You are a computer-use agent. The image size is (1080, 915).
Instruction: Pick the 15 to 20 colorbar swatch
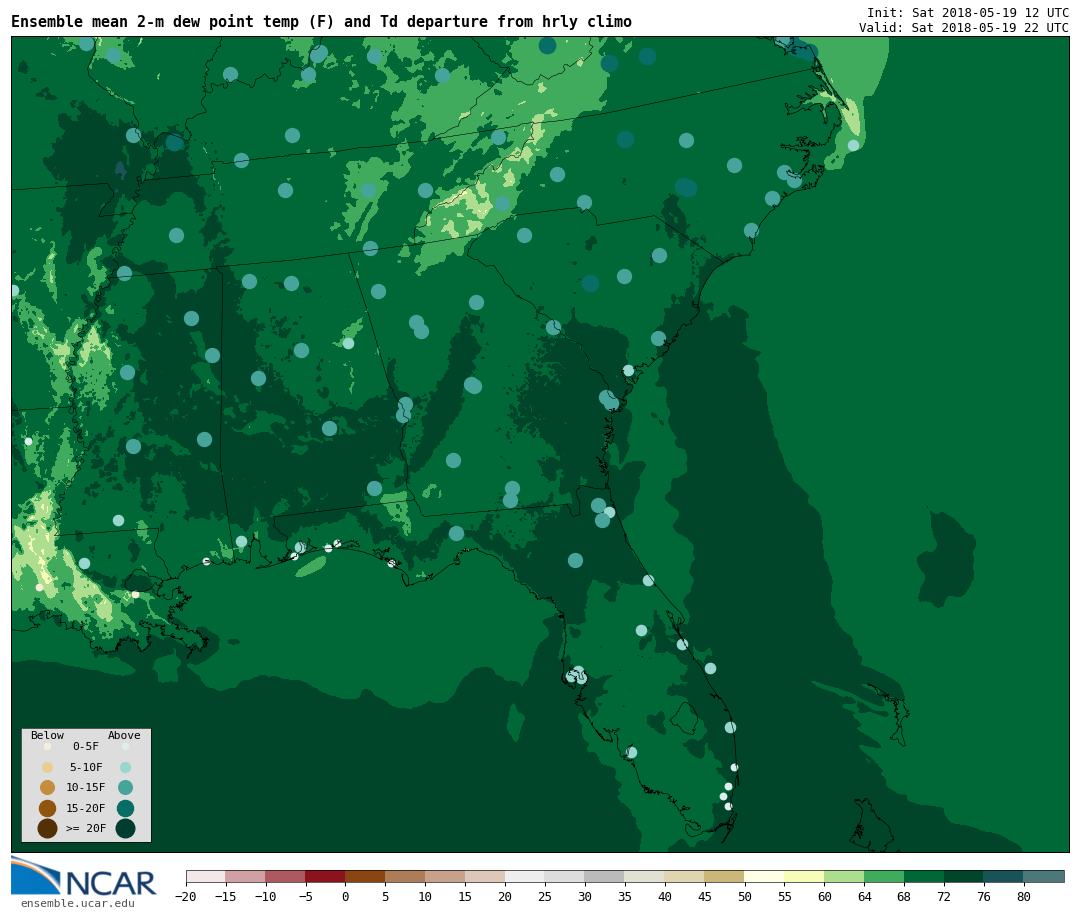486,876
